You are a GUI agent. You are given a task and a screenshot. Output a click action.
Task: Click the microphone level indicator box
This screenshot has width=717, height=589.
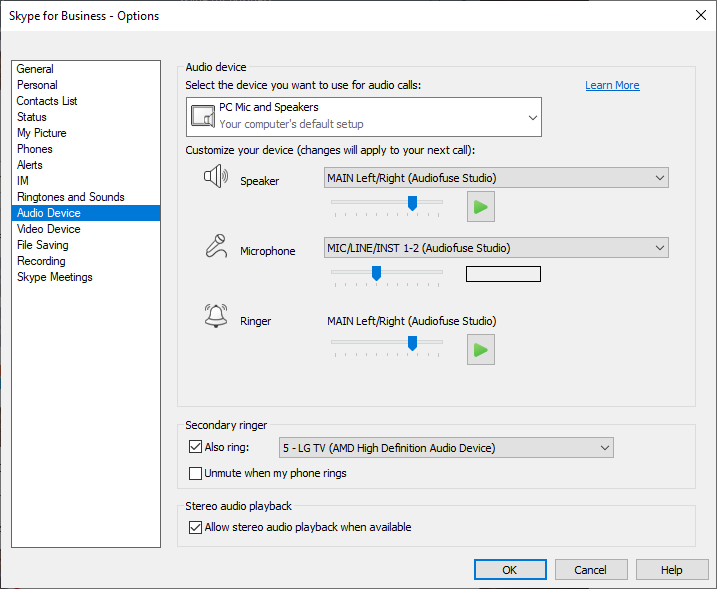coord(503,274)
